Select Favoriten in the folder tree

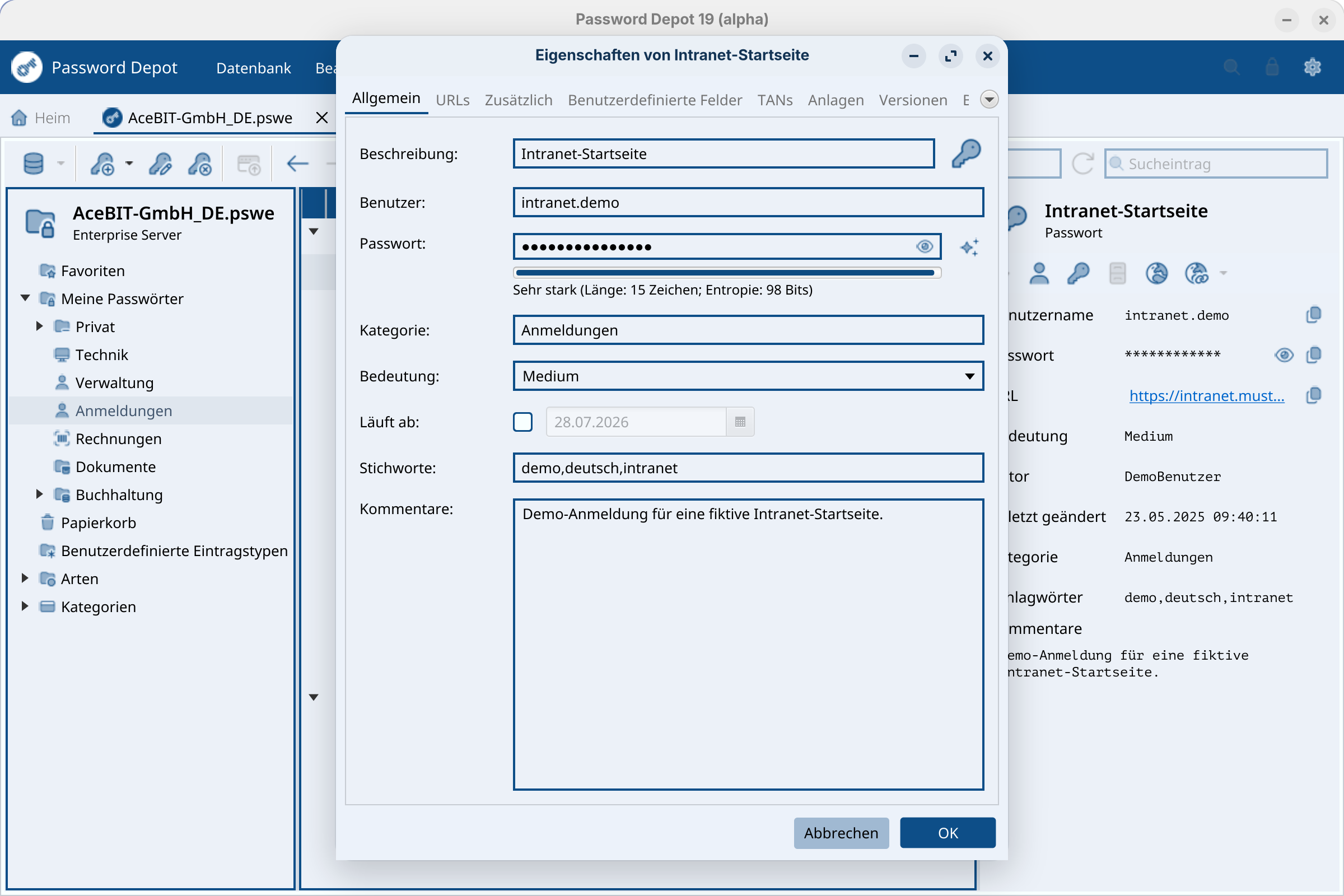[x=92, y=270]
